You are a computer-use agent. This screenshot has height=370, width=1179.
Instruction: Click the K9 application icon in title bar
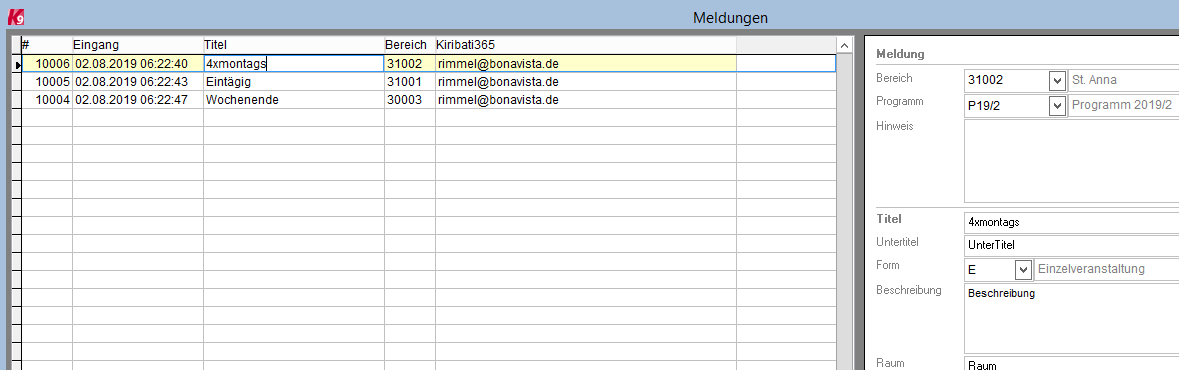tap(15, 15)
